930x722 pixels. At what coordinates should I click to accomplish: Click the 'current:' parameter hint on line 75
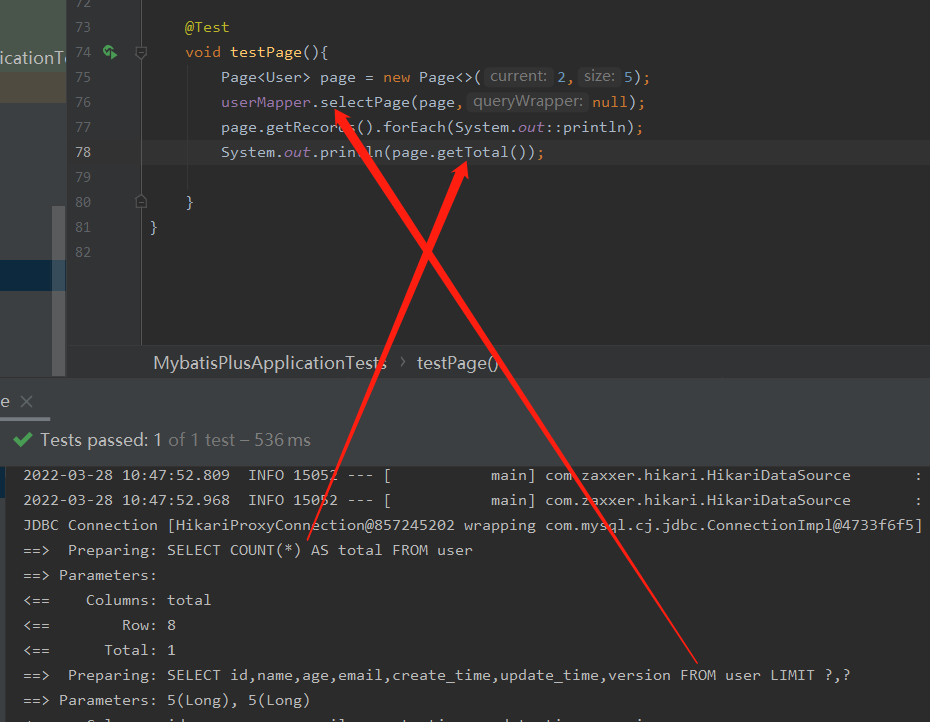pos(518,77)
